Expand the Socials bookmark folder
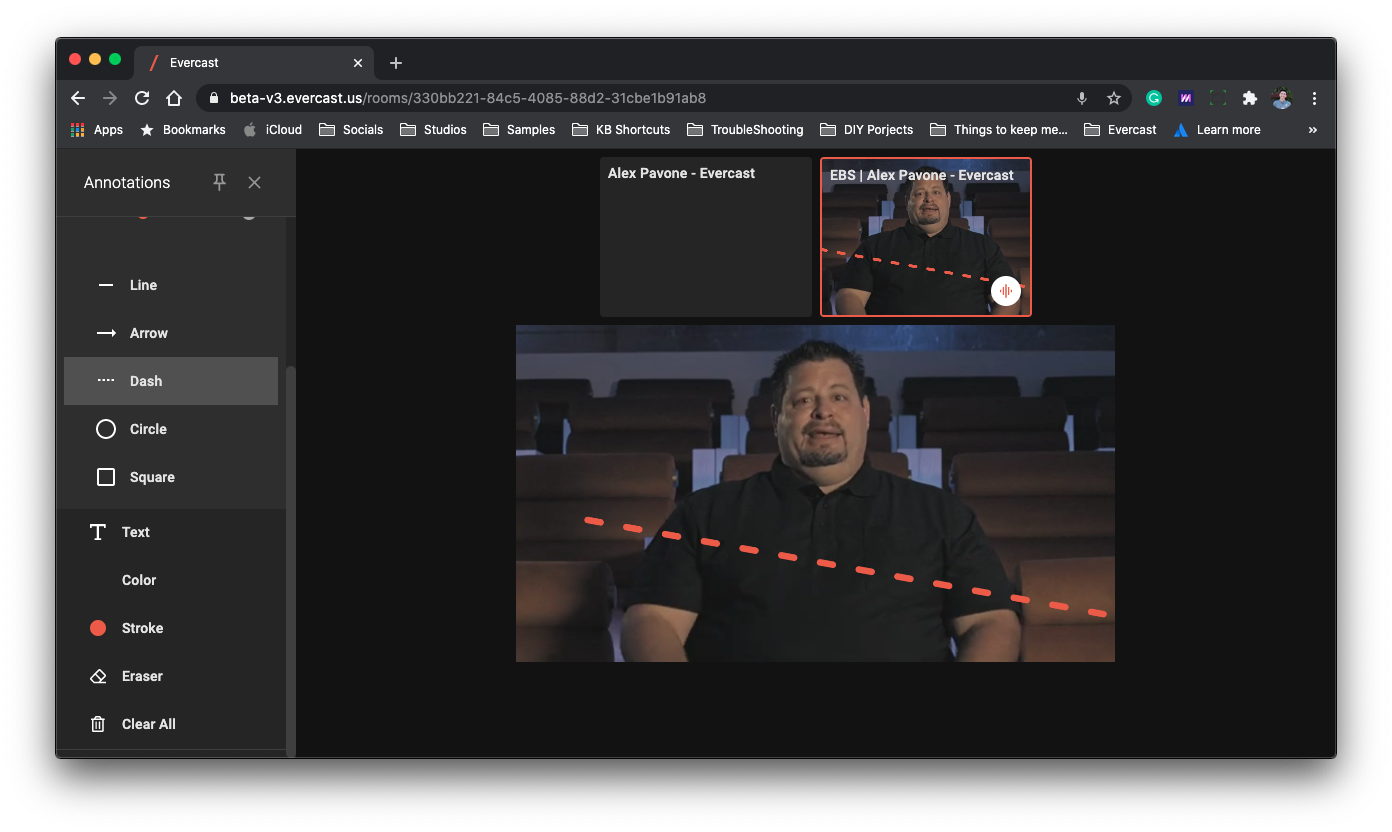Viewport: 1392px width, 832px height. click(350, 130)
